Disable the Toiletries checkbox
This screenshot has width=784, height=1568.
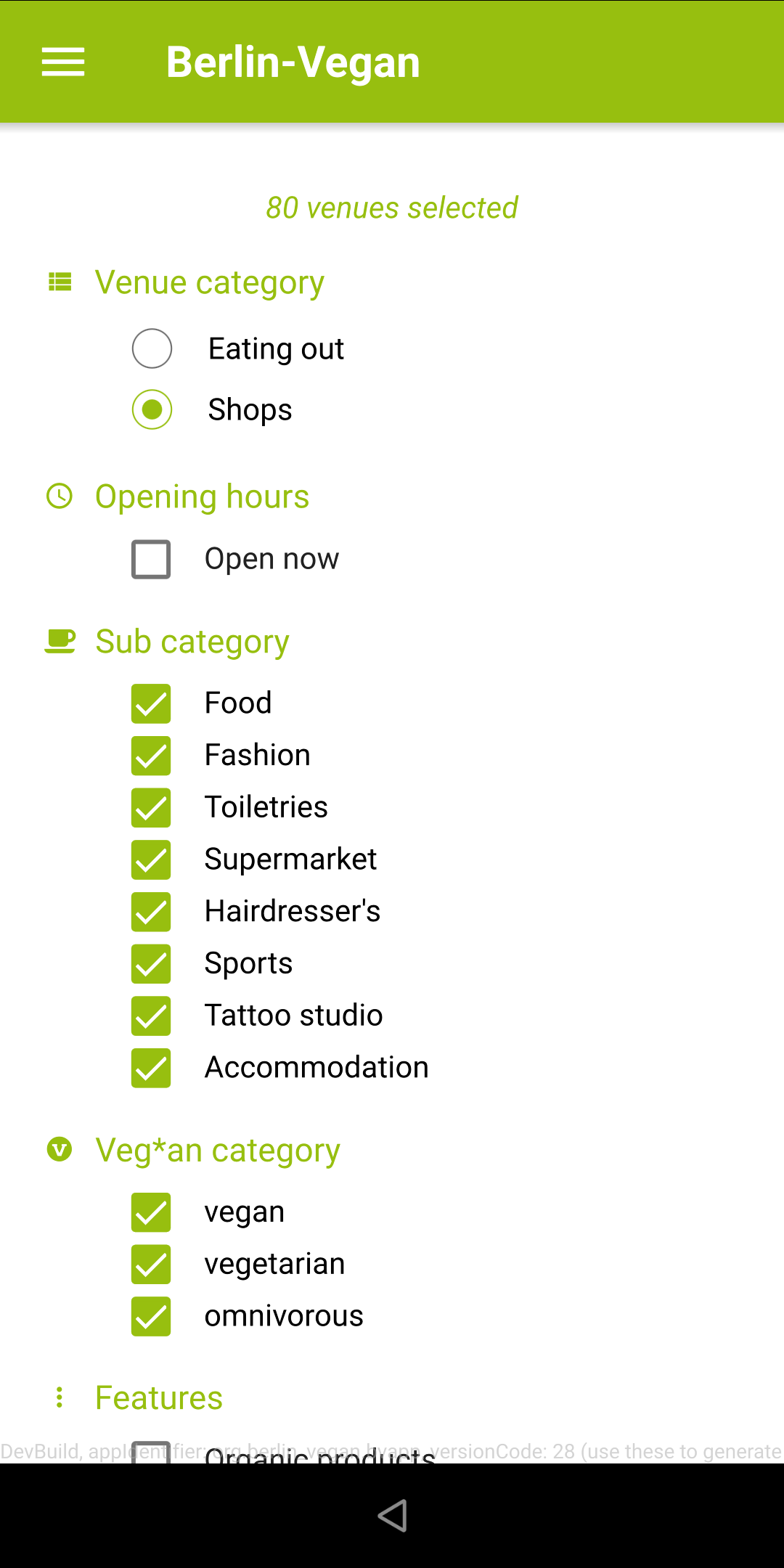(151, 807)
